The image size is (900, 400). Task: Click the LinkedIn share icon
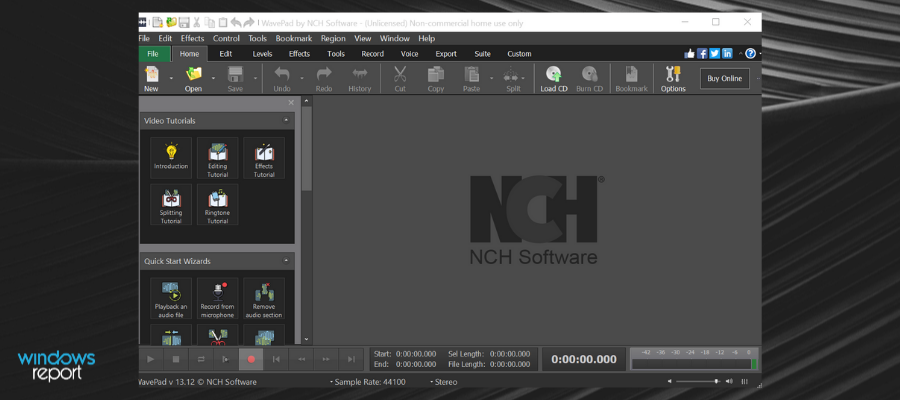727,53
